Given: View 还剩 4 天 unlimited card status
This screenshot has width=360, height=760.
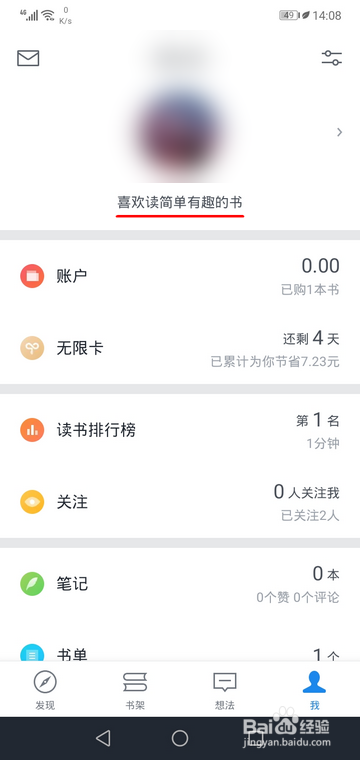Looking at the screenshot, I should (311, 339).
